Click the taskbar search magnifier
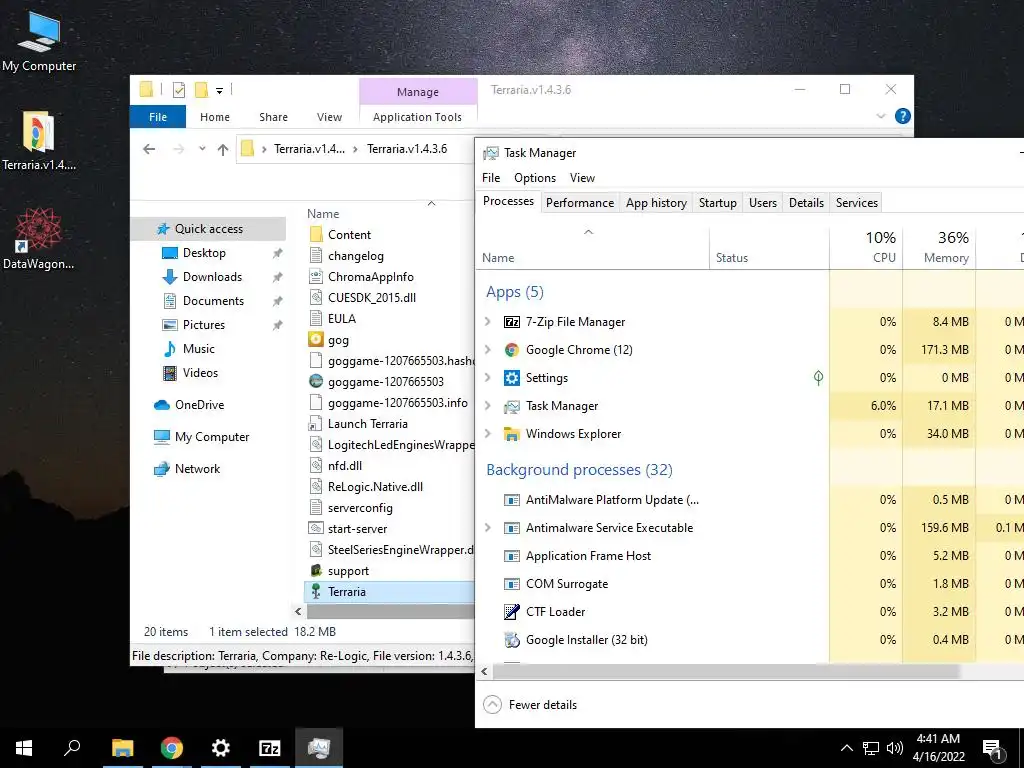Image resolution: width=1024 pixels, height=768 pixels. point(72,748)
